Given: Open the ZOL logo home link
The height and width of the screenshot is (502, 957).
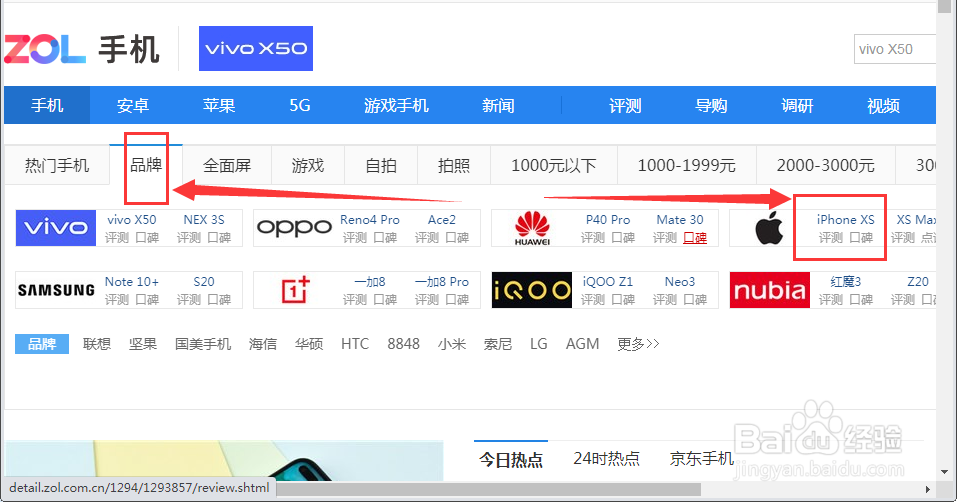Looking at the screenshot, I should click(45, 49).
